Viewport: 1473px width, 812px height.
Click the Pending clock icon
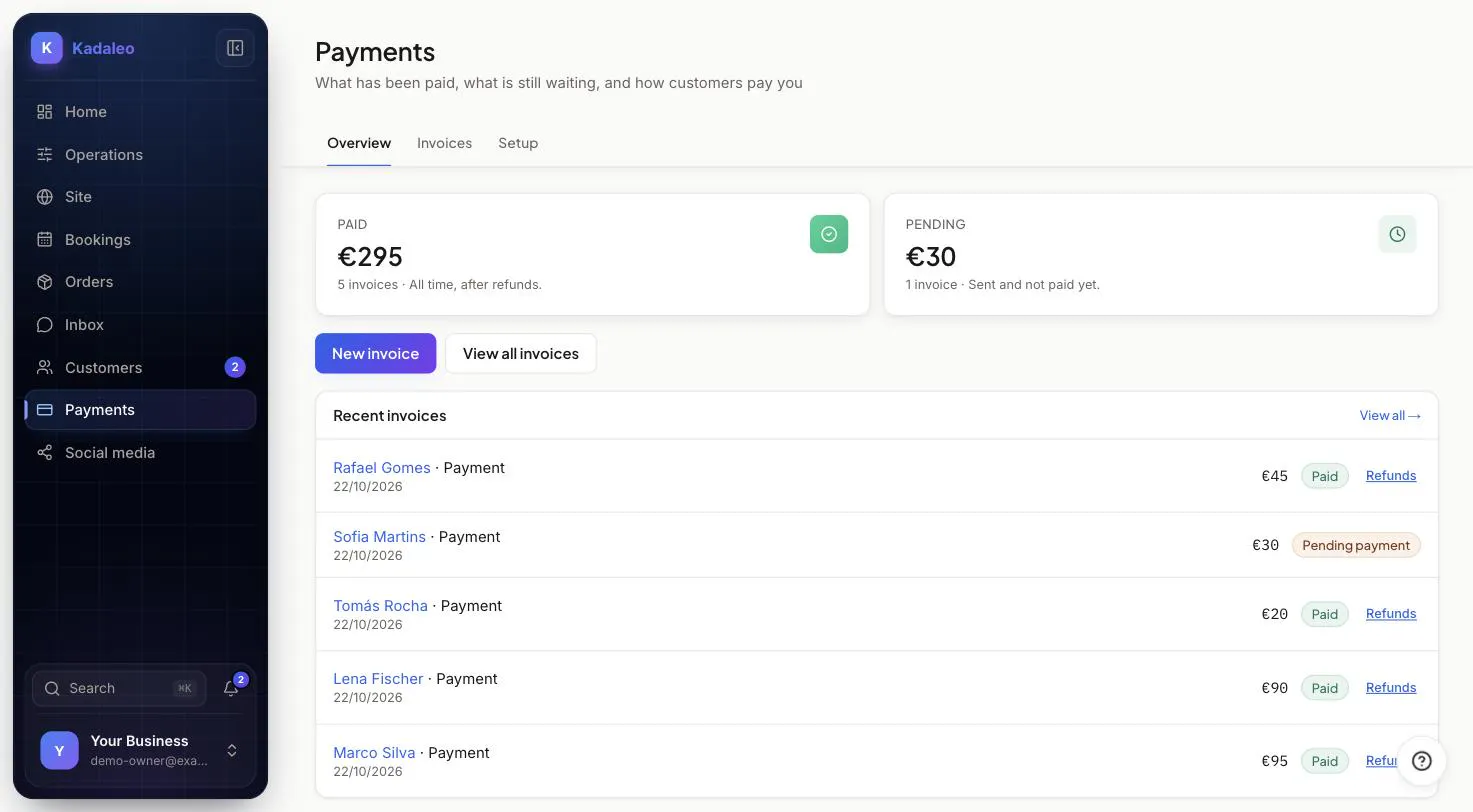[x=1397, y=234]
